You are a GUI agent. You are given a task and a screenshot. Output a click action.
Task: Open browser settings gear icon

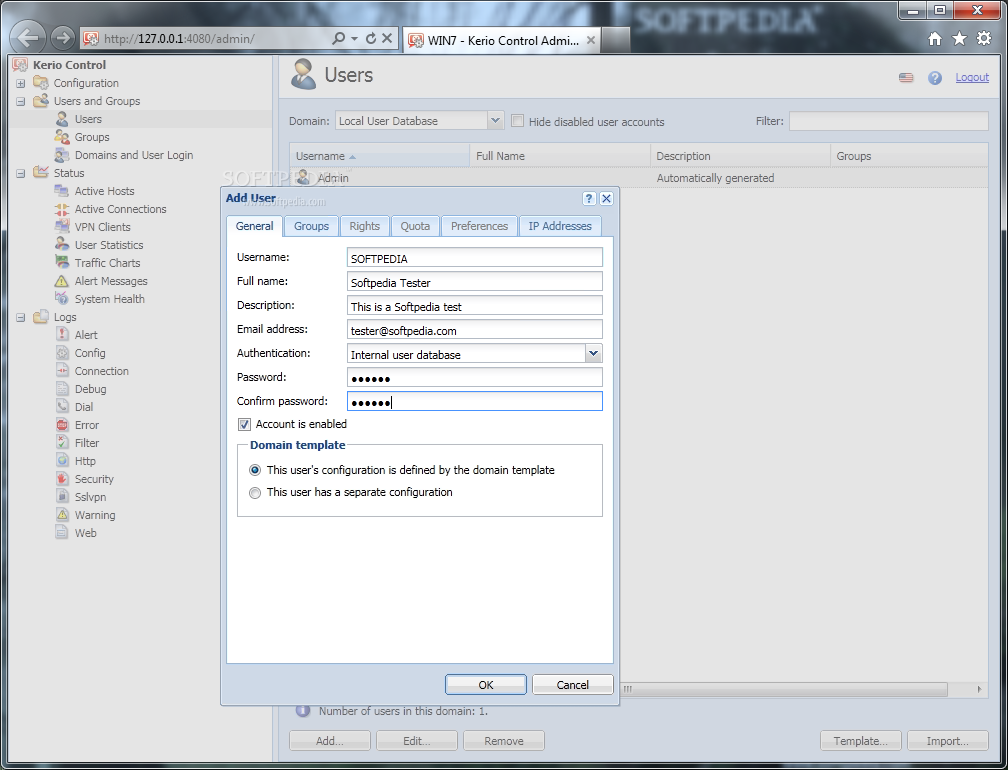[x=984, y=39]
